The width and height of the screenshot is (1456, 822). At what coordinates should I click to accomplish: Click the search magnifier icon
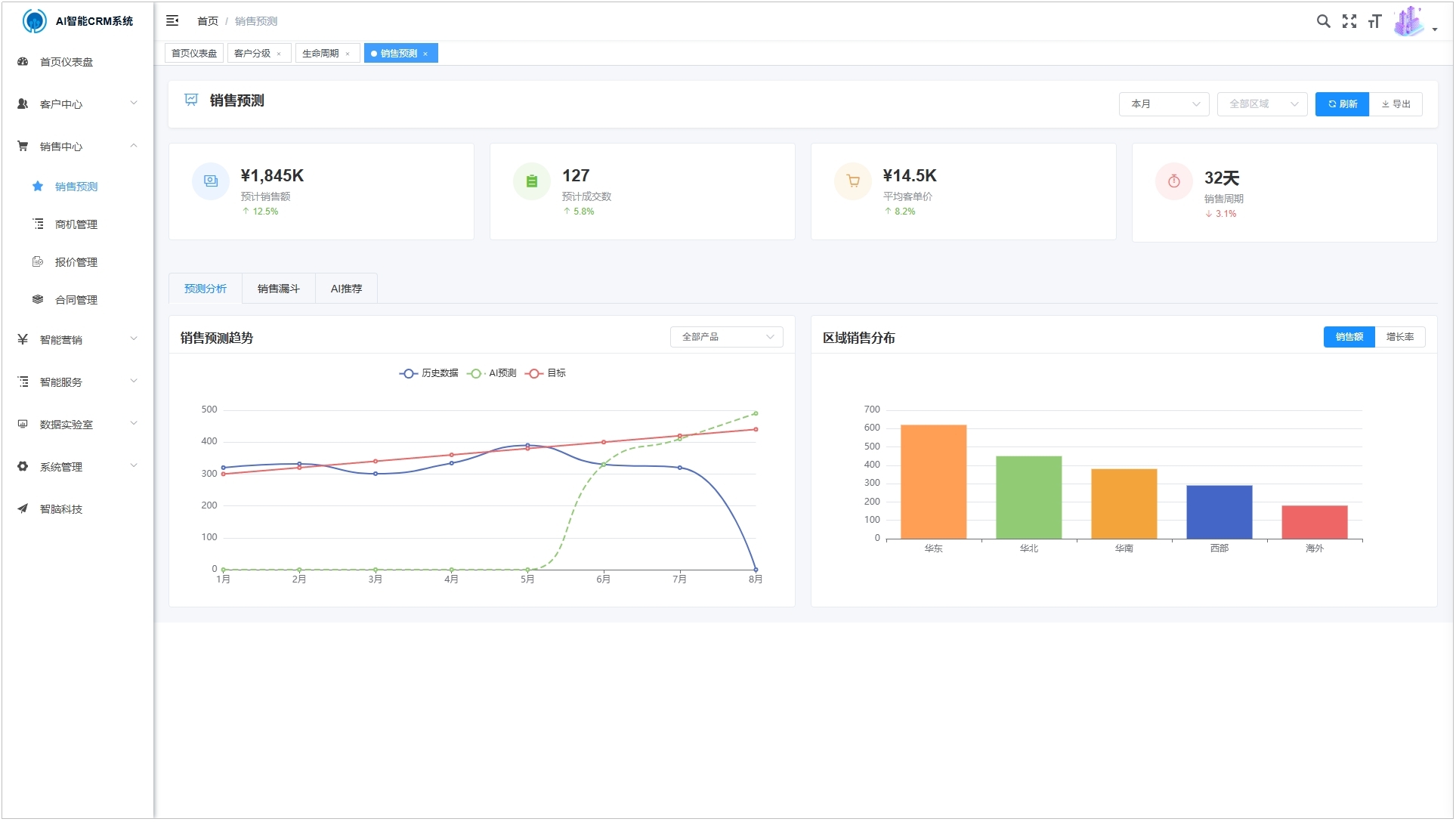pyautogui.click(x=1325, y=21)
